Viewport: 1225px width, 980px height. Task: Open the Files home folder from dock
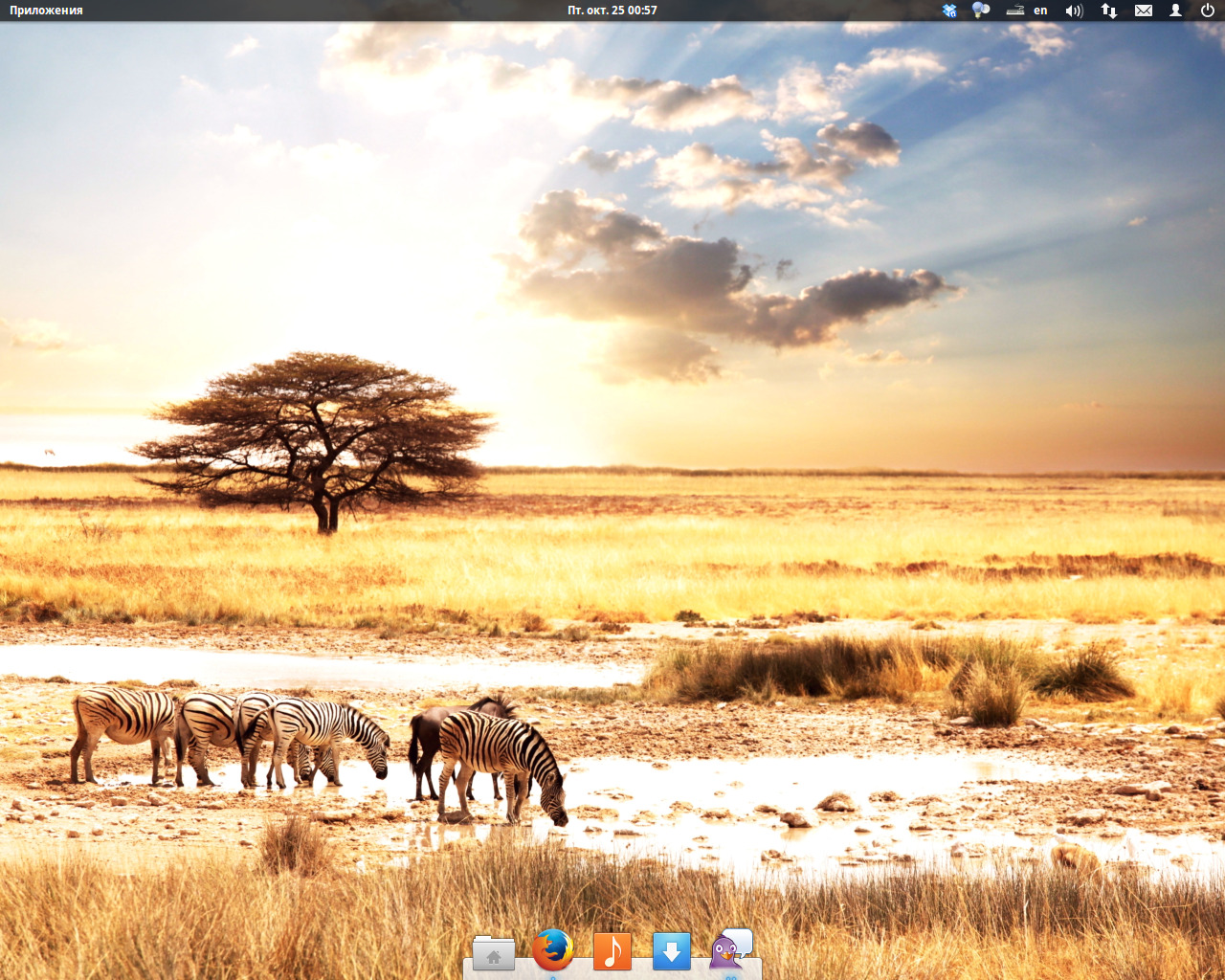(494, 952)
